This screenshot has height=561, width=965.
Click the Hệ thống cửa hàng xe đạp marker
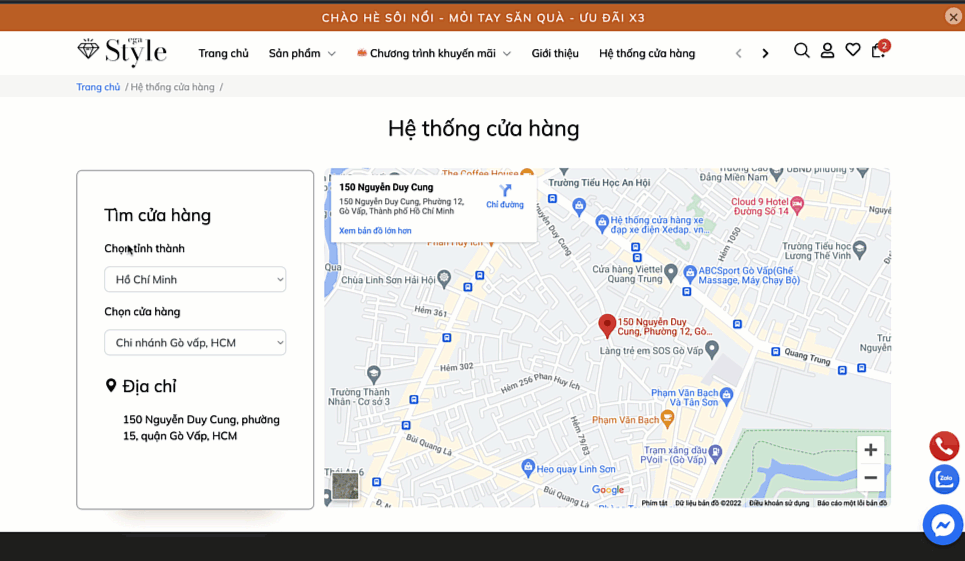(x=602, y=223)
